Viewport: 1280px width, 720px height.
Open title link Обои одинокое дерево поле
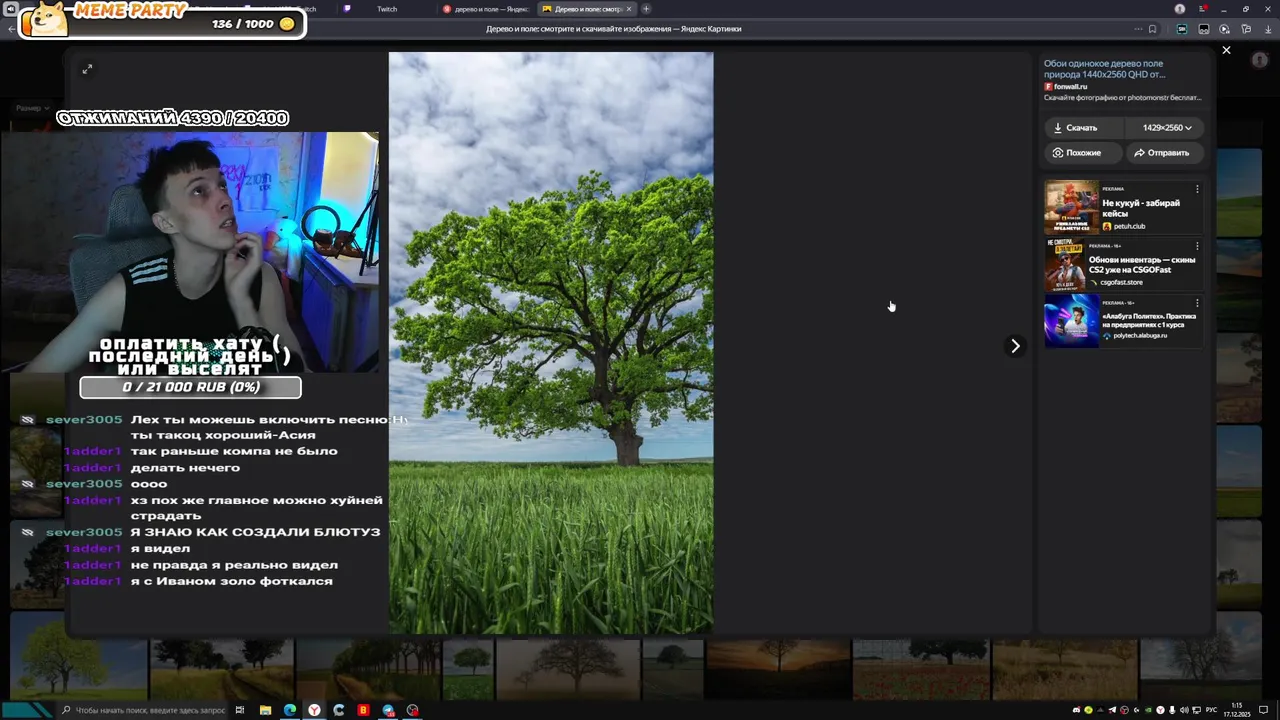click(x=1104, y=68)
